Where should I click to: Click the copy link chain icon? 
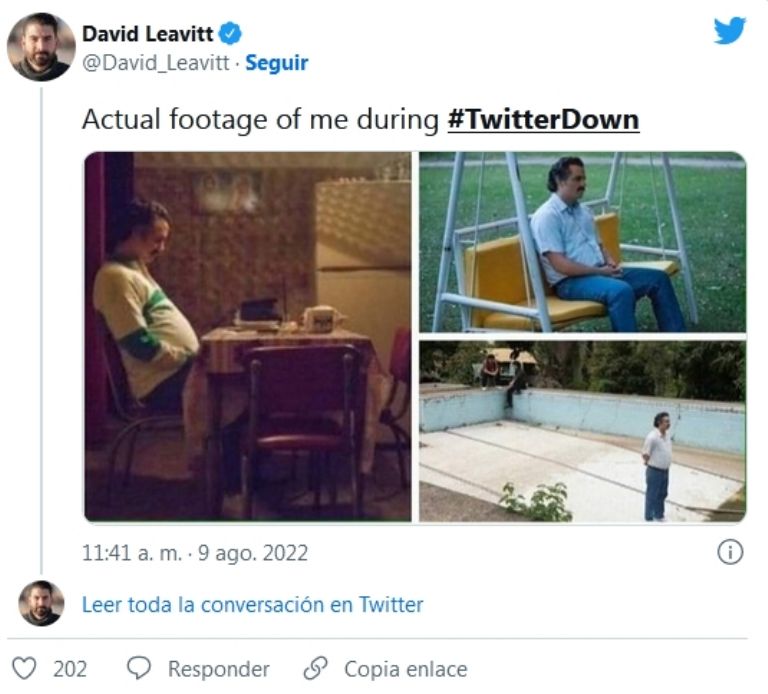[x=316, y=668]
